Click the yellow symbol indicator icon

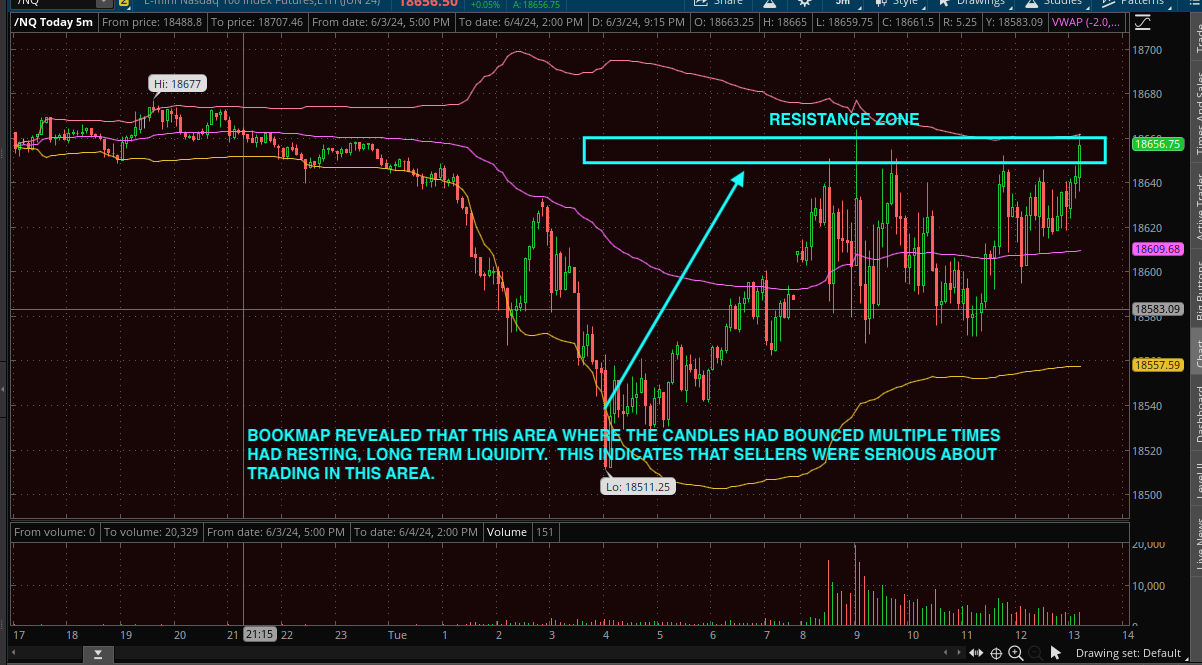(x=124, y=2)
